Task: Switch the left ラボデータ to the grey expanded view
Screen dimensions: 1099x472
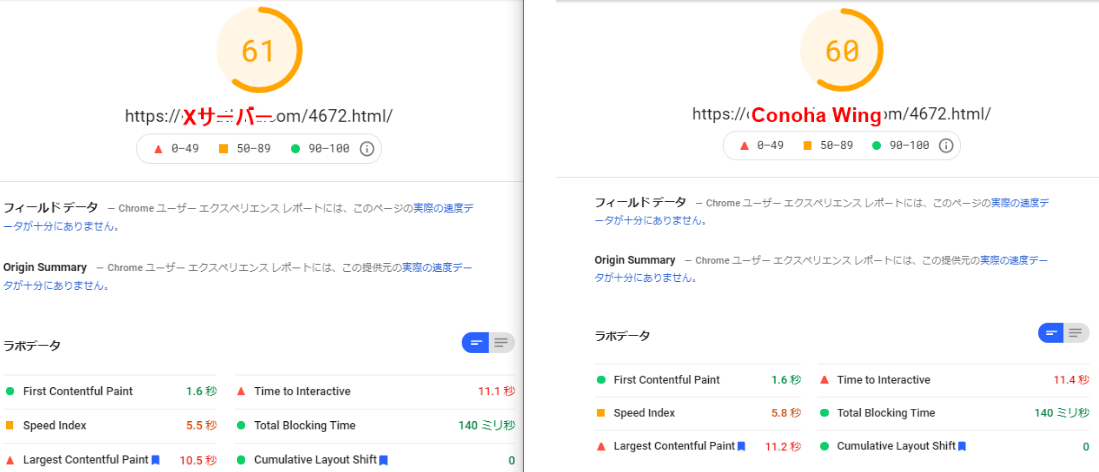Action: [x=502, y=343]
